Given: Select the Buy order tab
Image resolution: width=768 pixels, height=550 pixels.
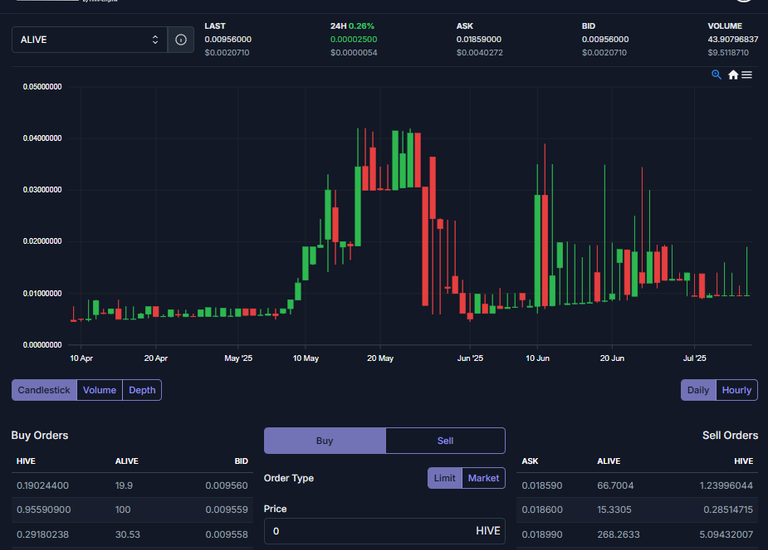Looking at the screenshot, I should (325, 440).
